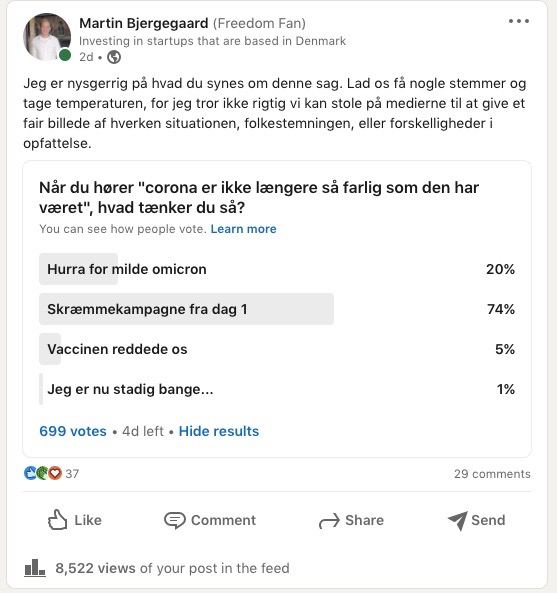Open the three-dot post options menu
The image size is (557, 593).
[x=518, y=21]
